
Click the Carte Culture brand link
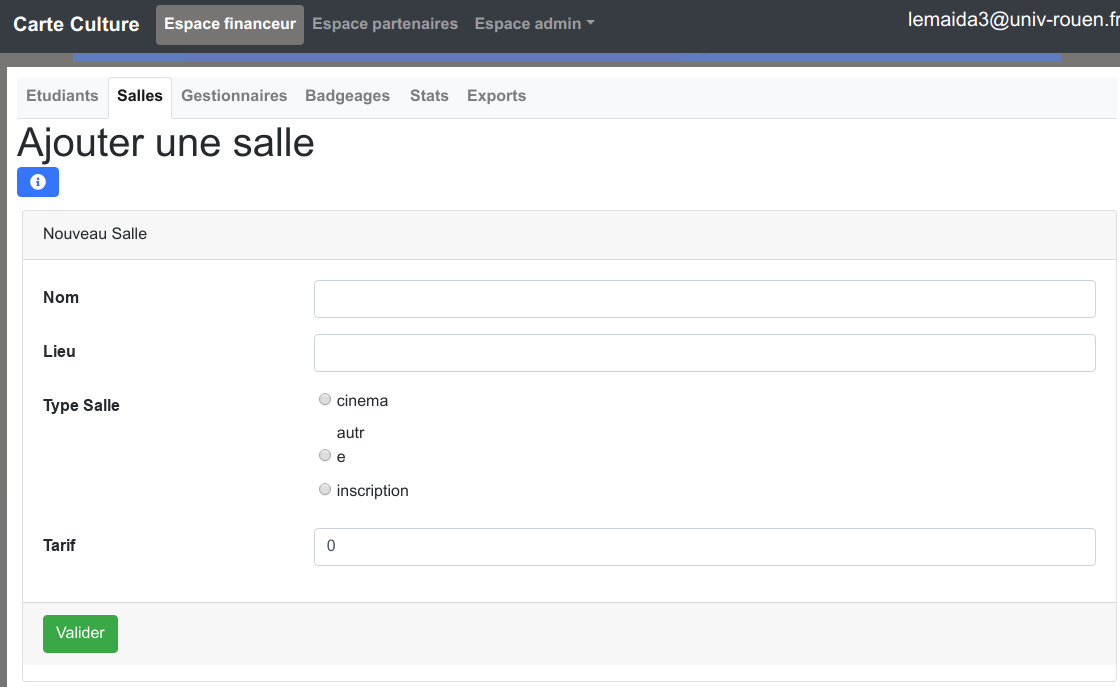click(x=76, y=24)
